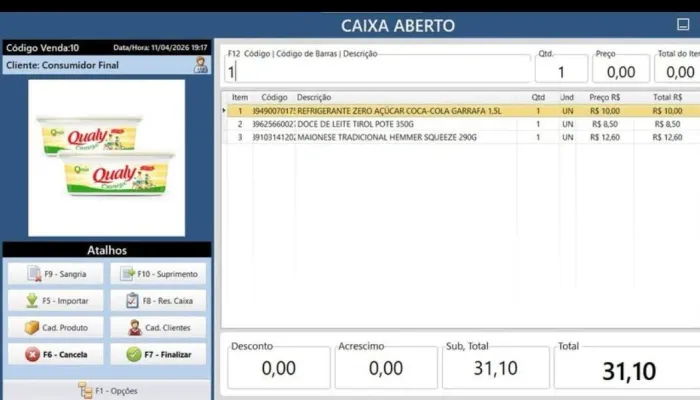This screenshot has width=700, height=400.
Task: Click the Cliente: Consumidor Final label
Action: pos(62,65)
